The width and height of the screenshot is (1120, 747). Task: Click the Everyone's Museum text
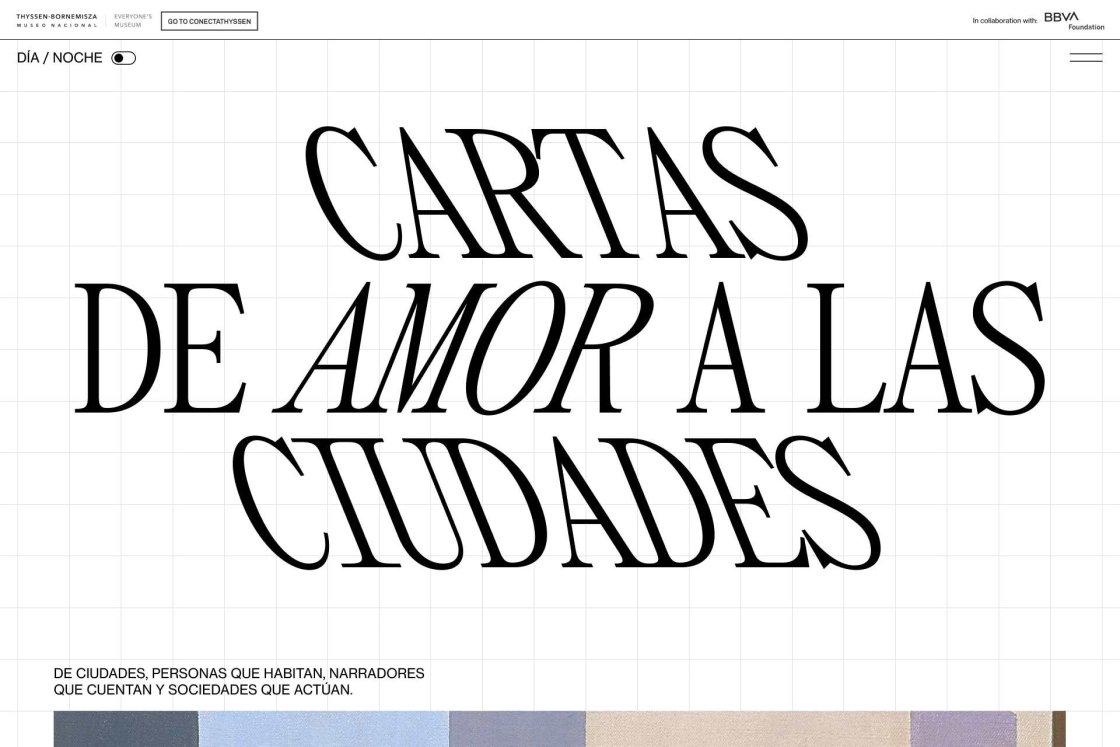(x=133, y=21)
